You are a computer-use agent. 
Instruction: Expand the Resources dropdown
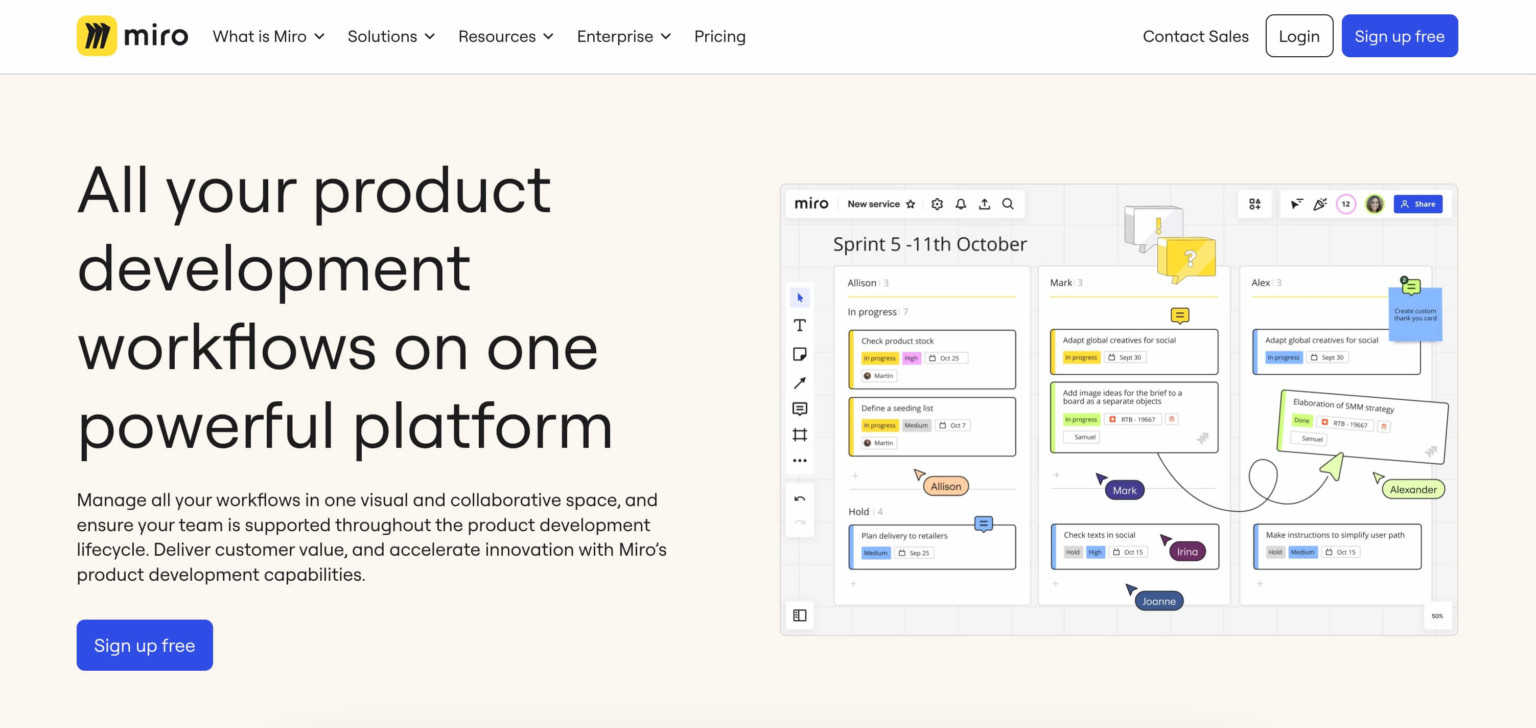(x=505, y=36)
